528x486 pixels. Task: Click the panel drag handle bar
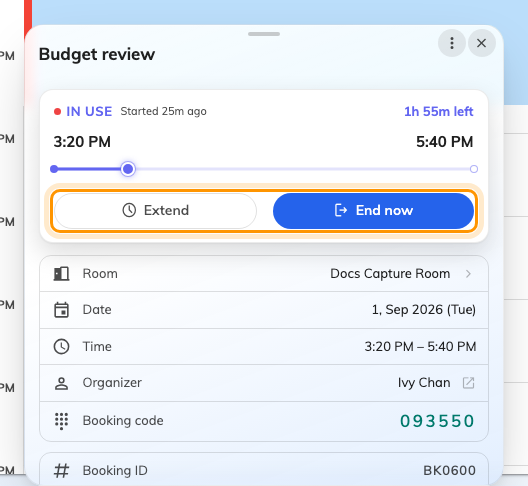pyautogui.click(x=264, y=34)
